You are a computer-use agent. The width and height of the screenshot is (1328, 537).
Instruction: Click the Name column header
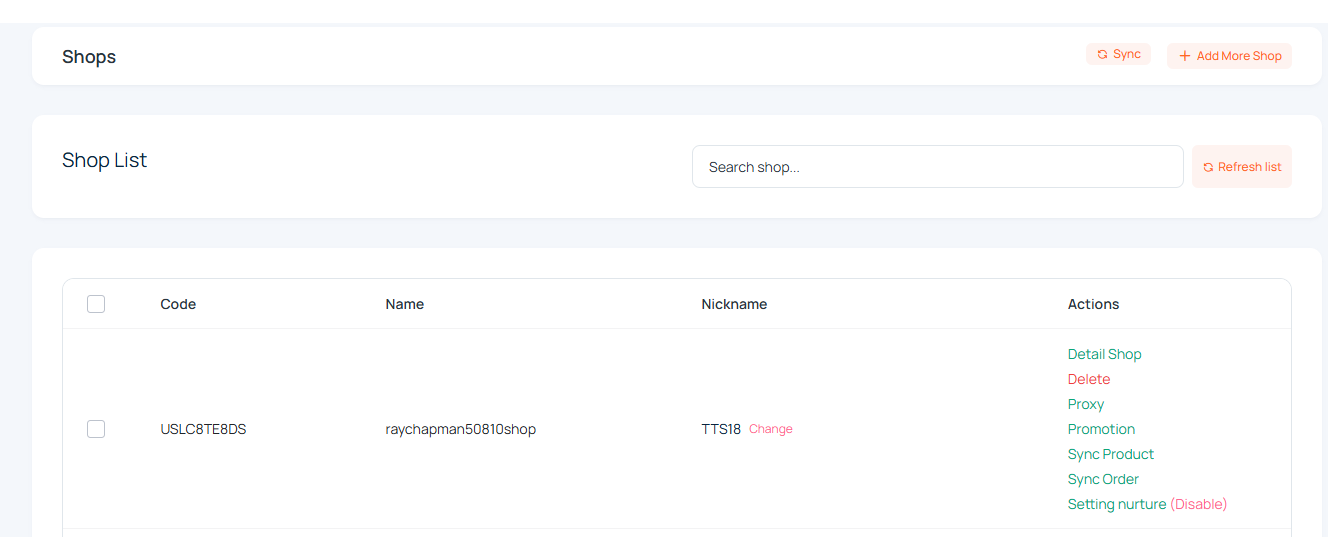pyautogui.click(x=404, y=304)
